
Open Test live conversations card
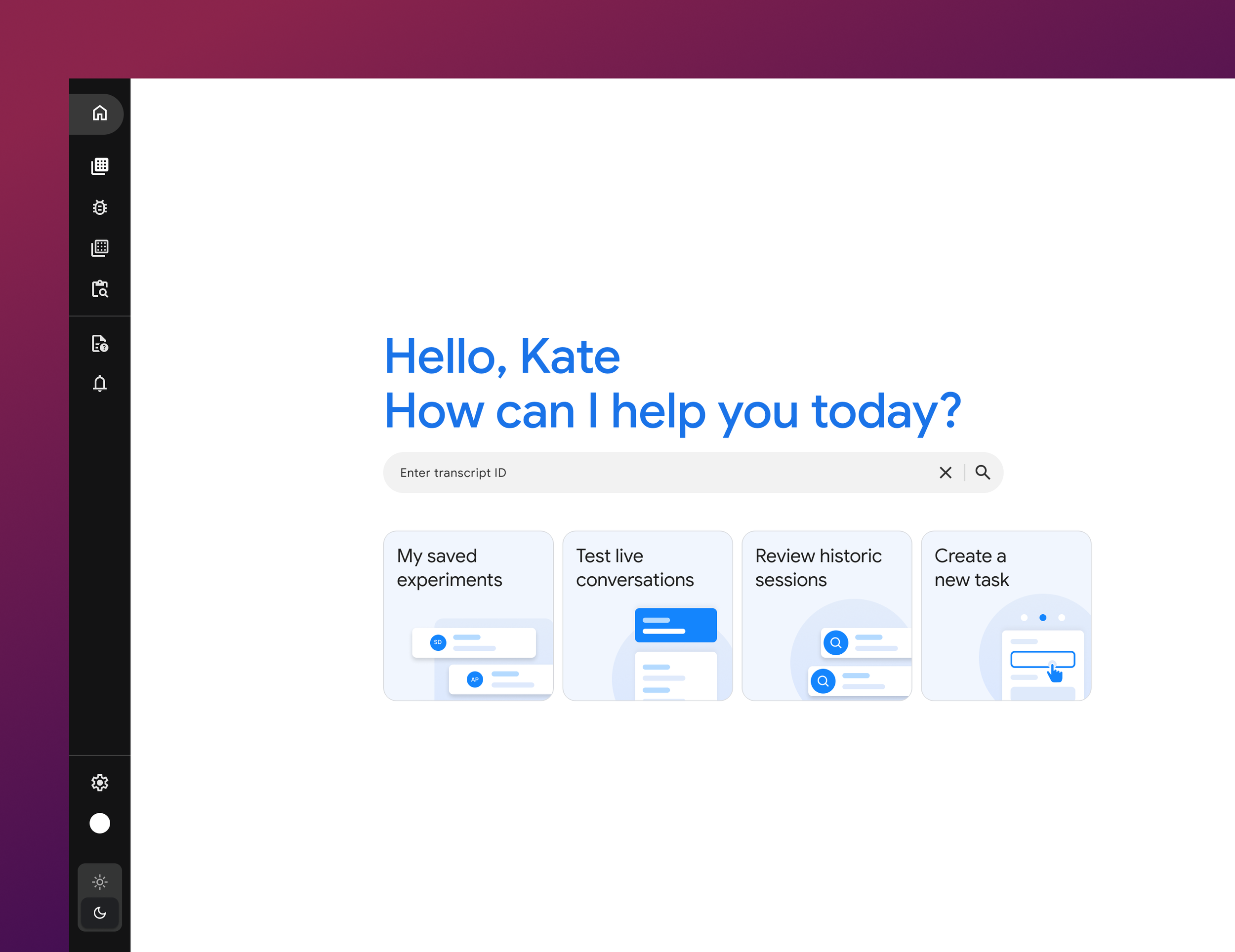click(647, 615)
